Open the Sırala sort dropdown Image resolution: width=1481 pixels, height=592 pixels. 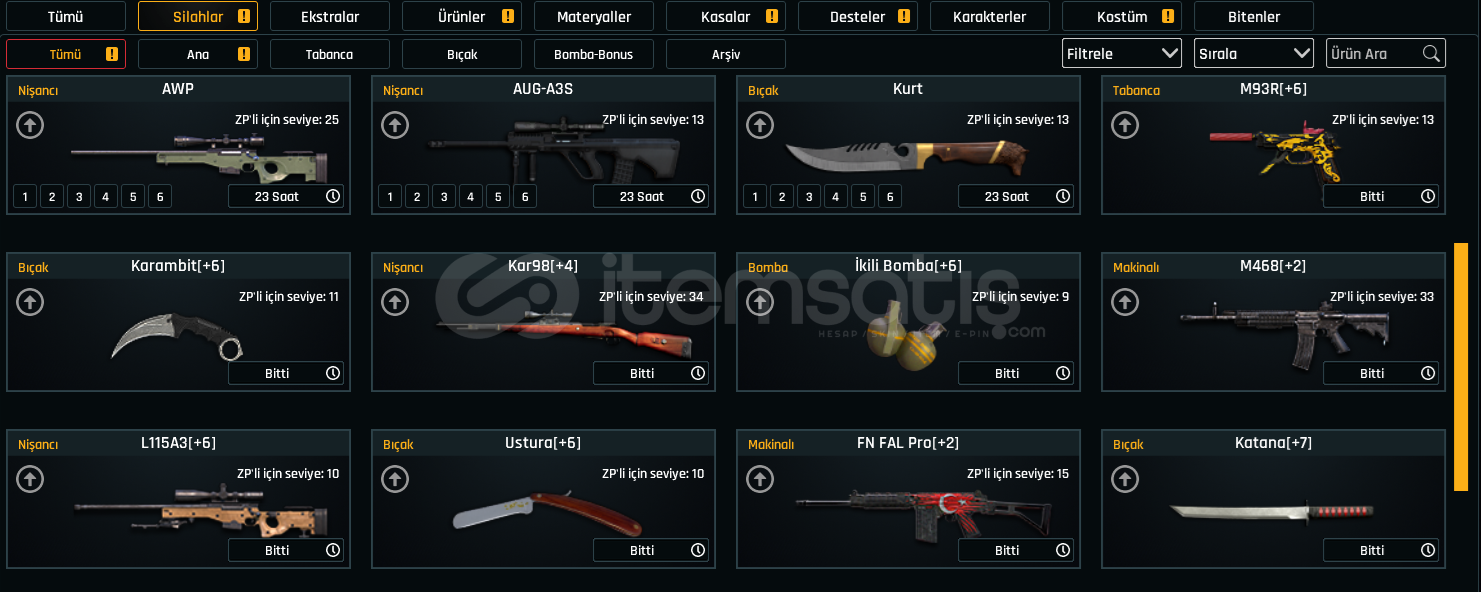tap(1254, 54)
